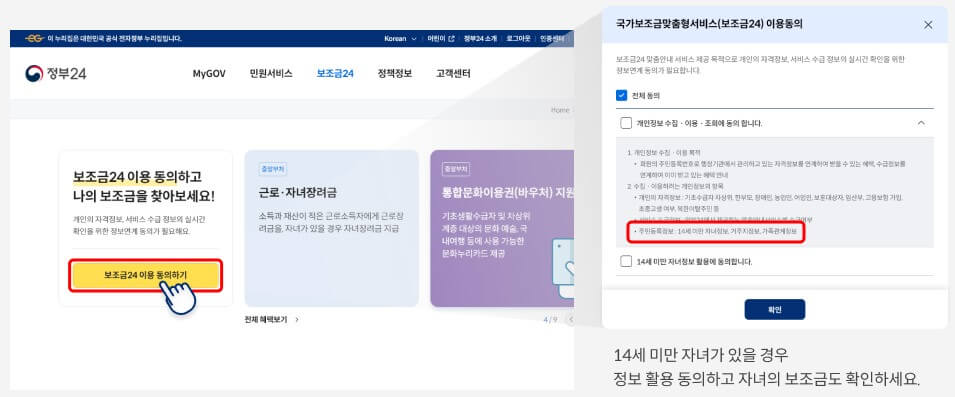Open the 근로·자녀장려금 card
Image resolution: width=955 pixels, height=397 pixels.
click(331, 228)
